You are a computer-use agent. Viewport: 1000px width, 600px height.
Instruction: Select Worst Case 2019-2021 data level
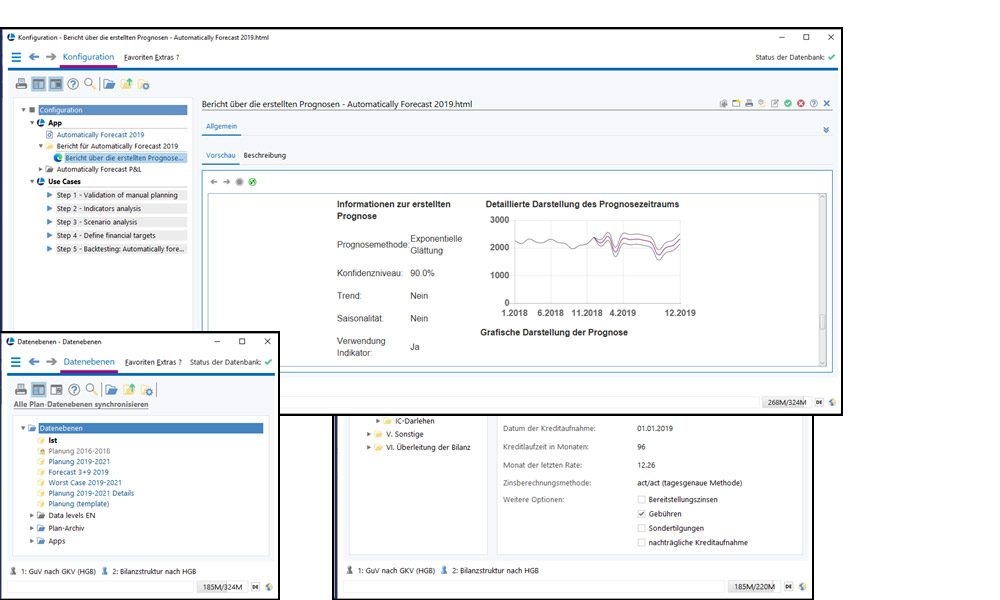click(x=85, y=483)
